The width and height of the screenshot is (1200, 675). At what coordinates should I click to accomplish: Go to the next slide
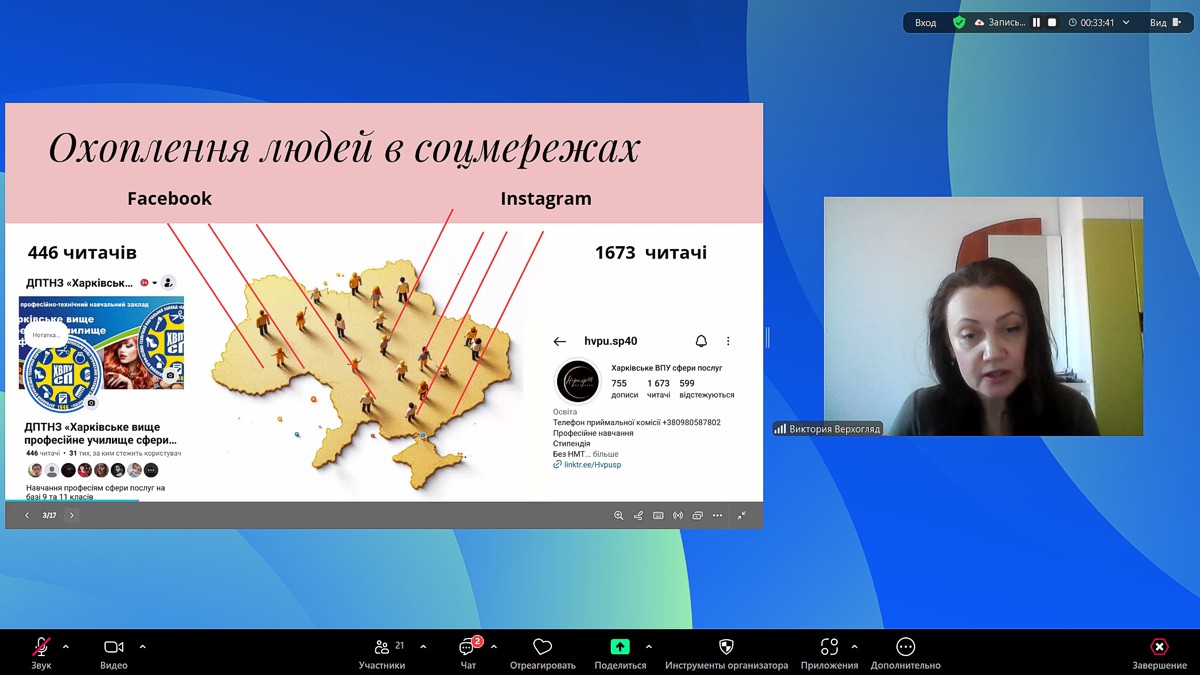[x=72, y=515]
